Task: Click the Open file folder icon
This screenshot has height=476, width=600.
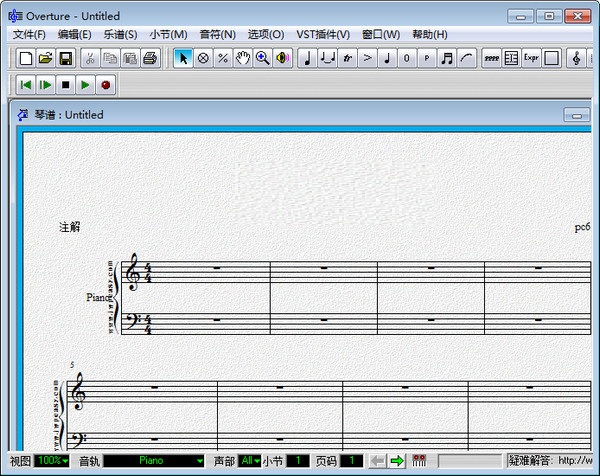Action: pyautogui.click(x=45, y=59)
